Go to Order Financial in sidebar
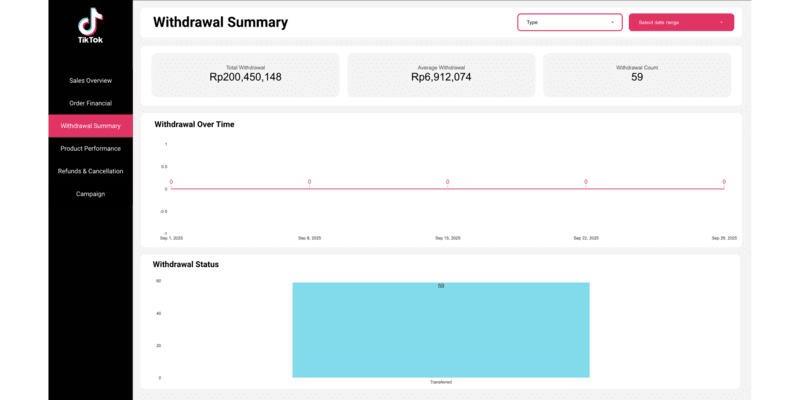Screen dimensions: 800x400 [x=90, y=103]
